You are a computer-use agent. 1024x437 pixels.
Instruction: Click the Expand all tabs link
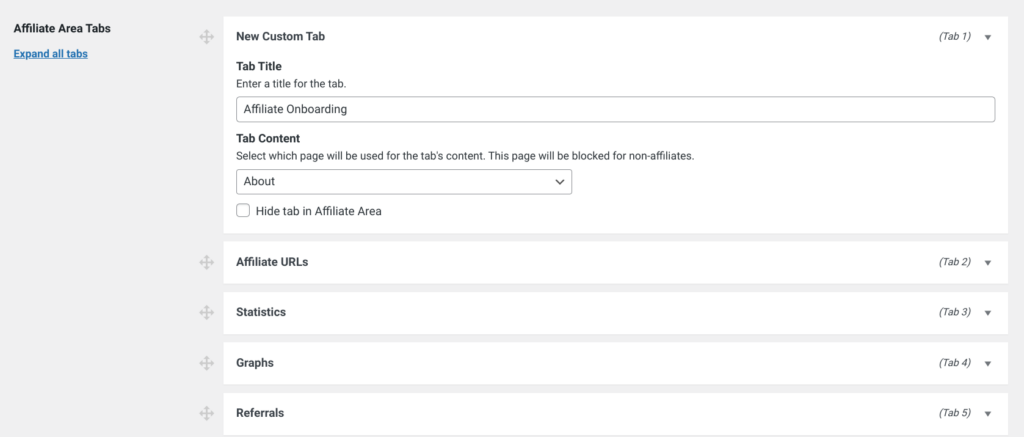50,54
